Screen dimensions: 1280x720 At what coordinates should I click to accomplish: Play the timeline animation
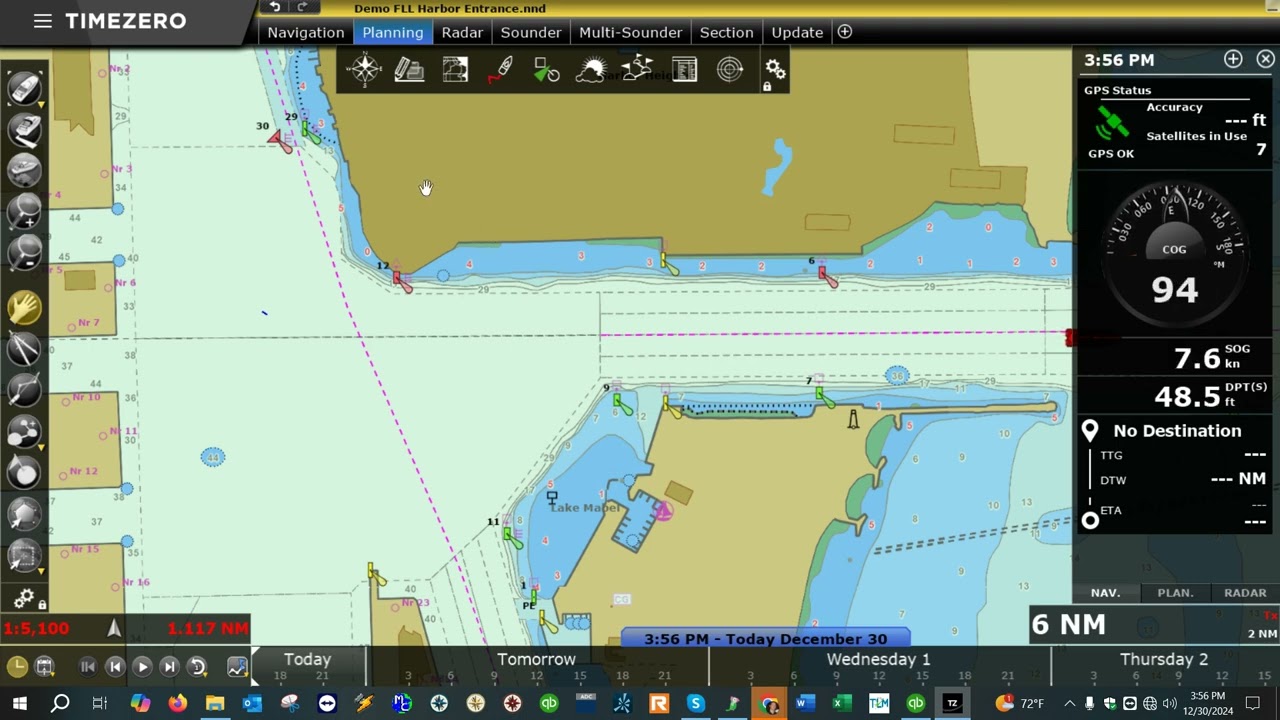(142, 667)
